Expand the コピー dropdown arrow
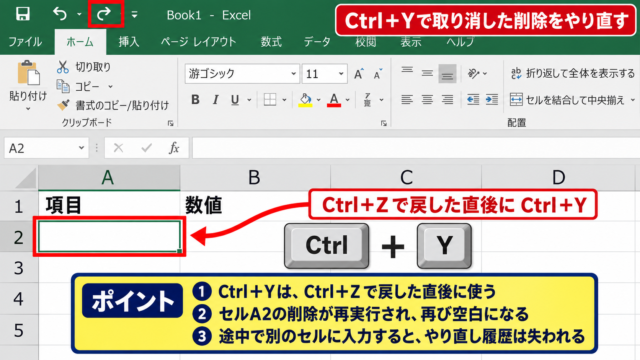This screenshot has height=360, width=640. pyautogui.click(x=110, y=87)
